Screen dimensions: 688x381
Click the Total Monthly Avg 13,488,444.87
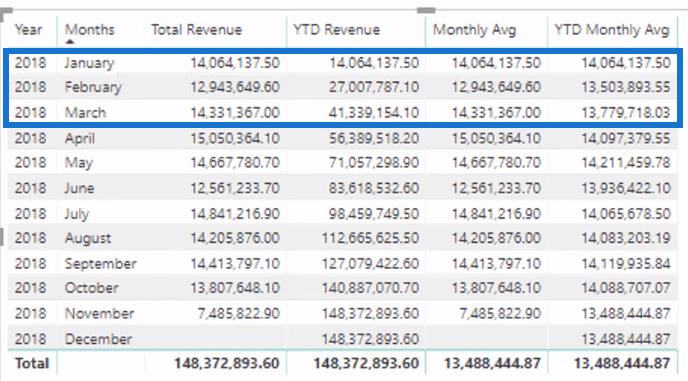pos(492,363)
